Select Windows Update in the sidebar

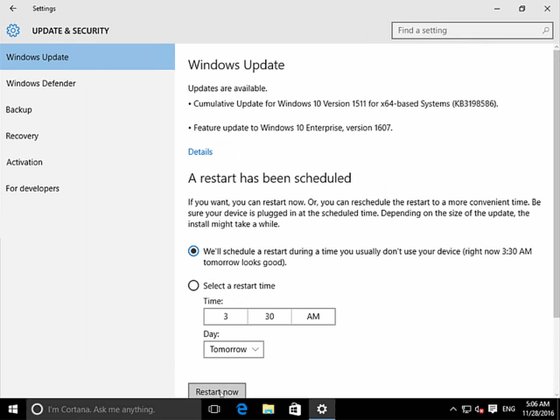[88, 57]
